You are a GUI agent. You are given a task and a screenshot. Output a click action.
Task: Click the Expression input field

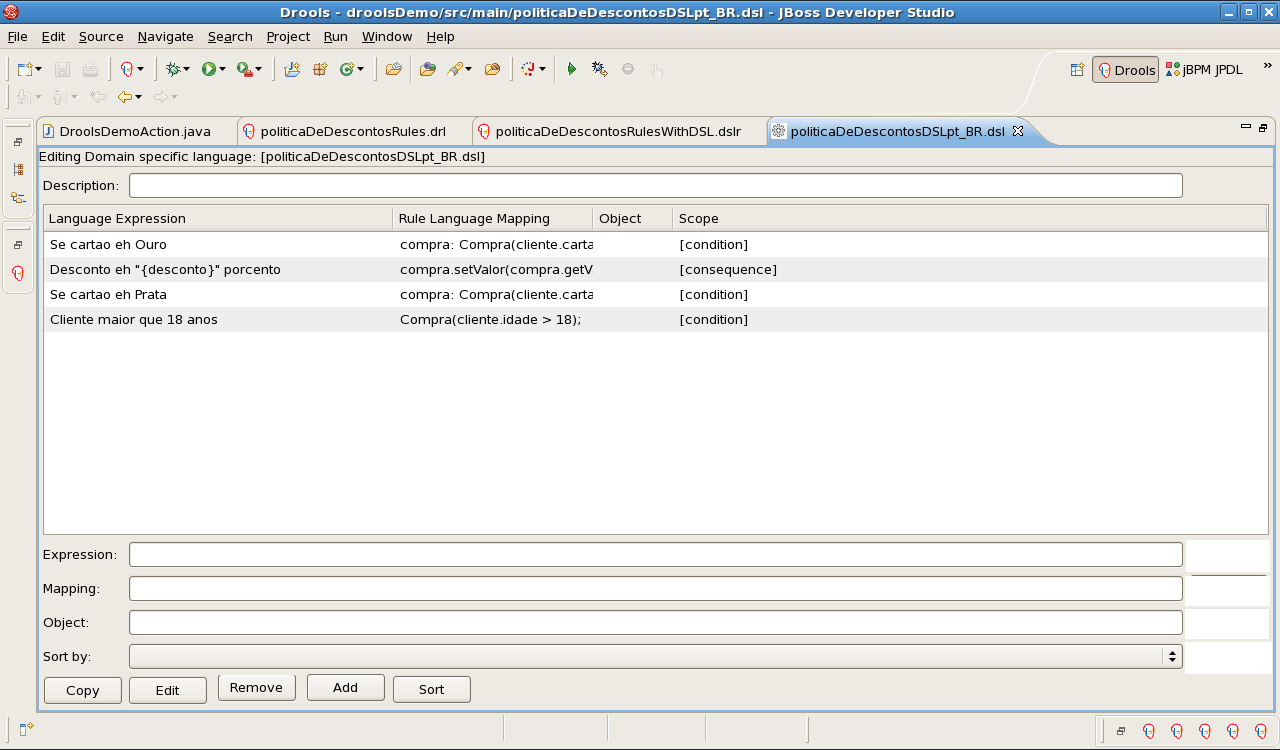pos(656,554)
